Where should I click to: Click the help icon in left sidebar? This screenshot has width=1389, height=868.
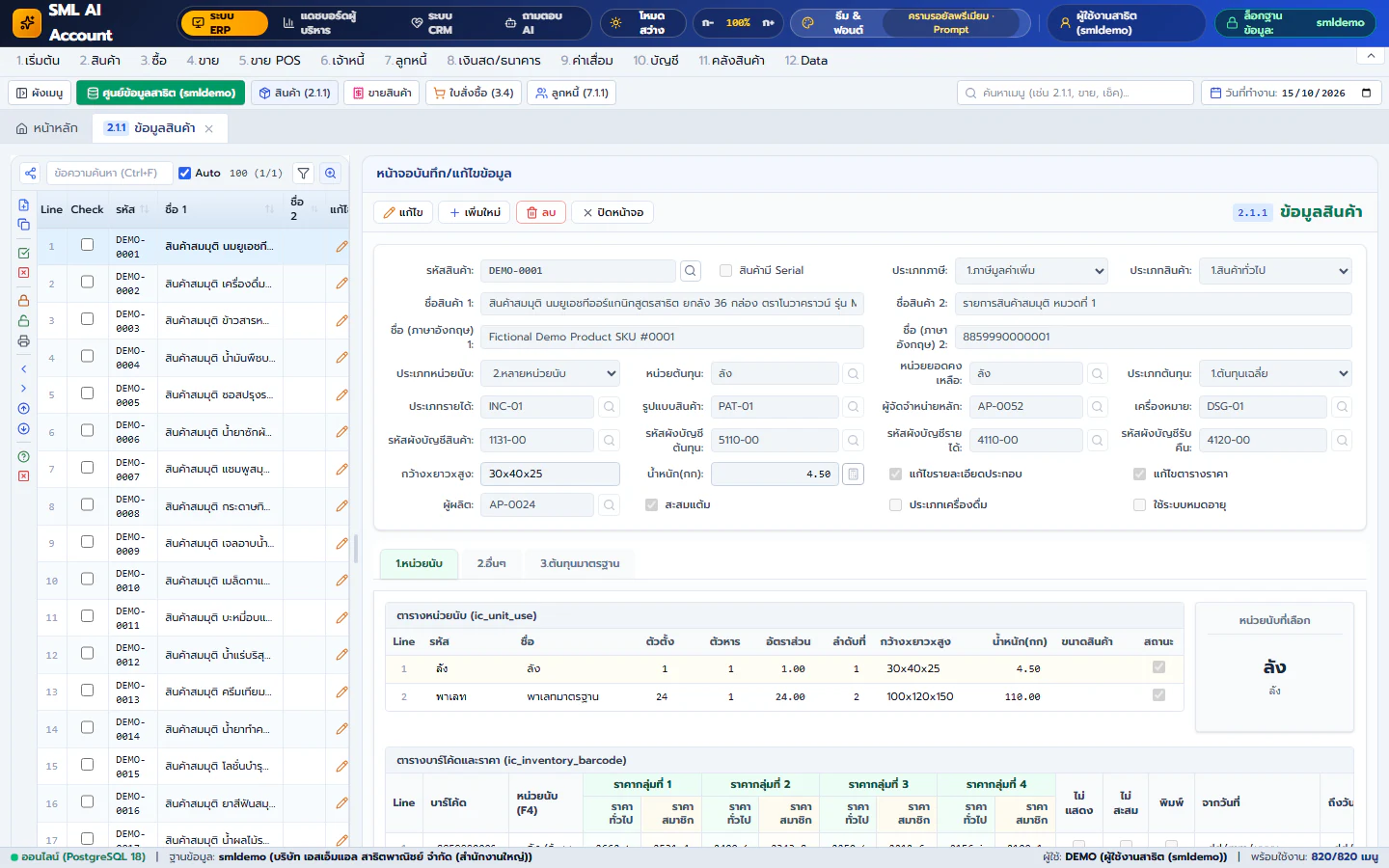(24, 457)
